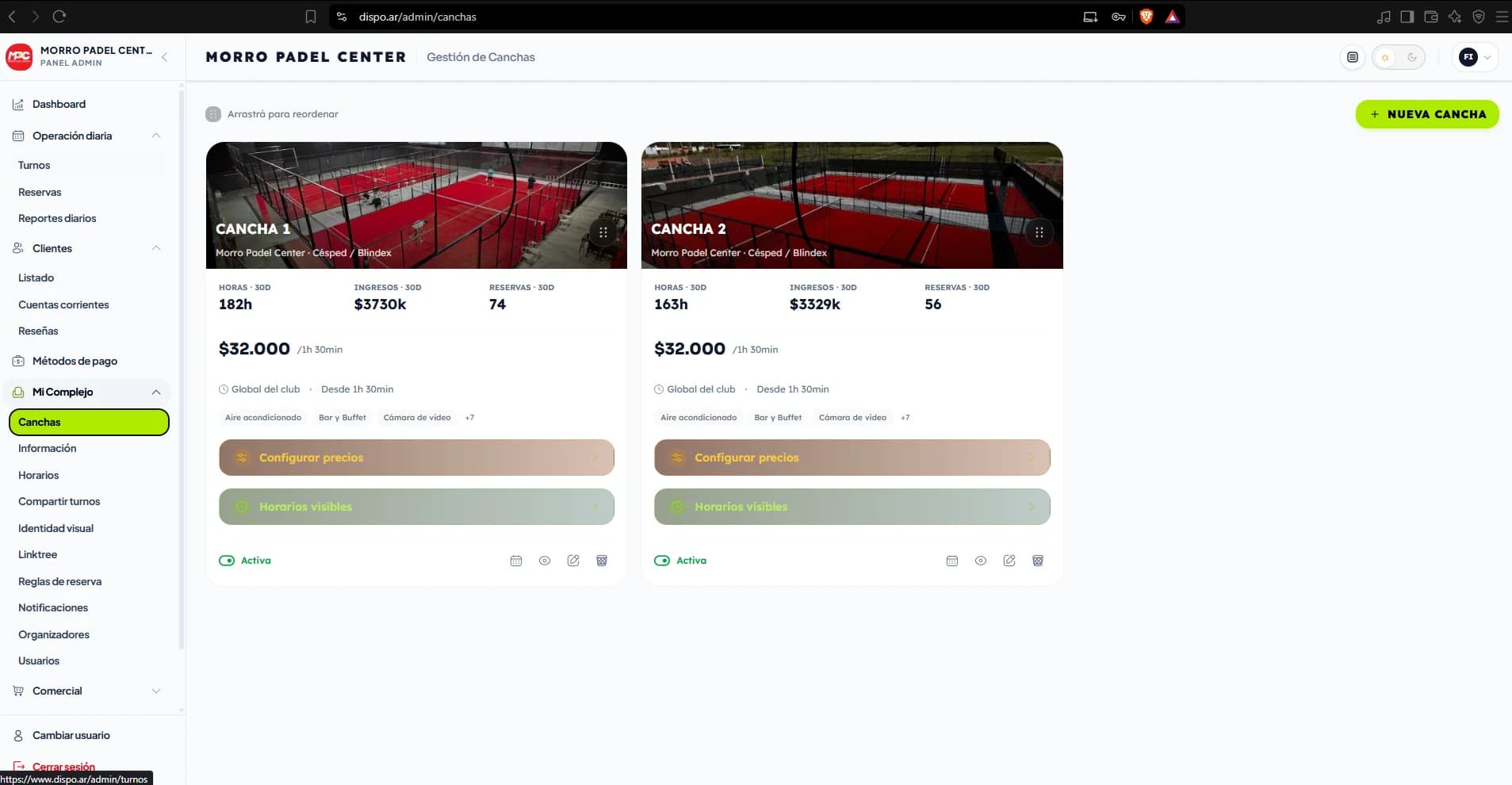Collapse Mi Complejo section
Image resolution: width=1512 pixels, height=785 pixels.
(x=156, y=392)
